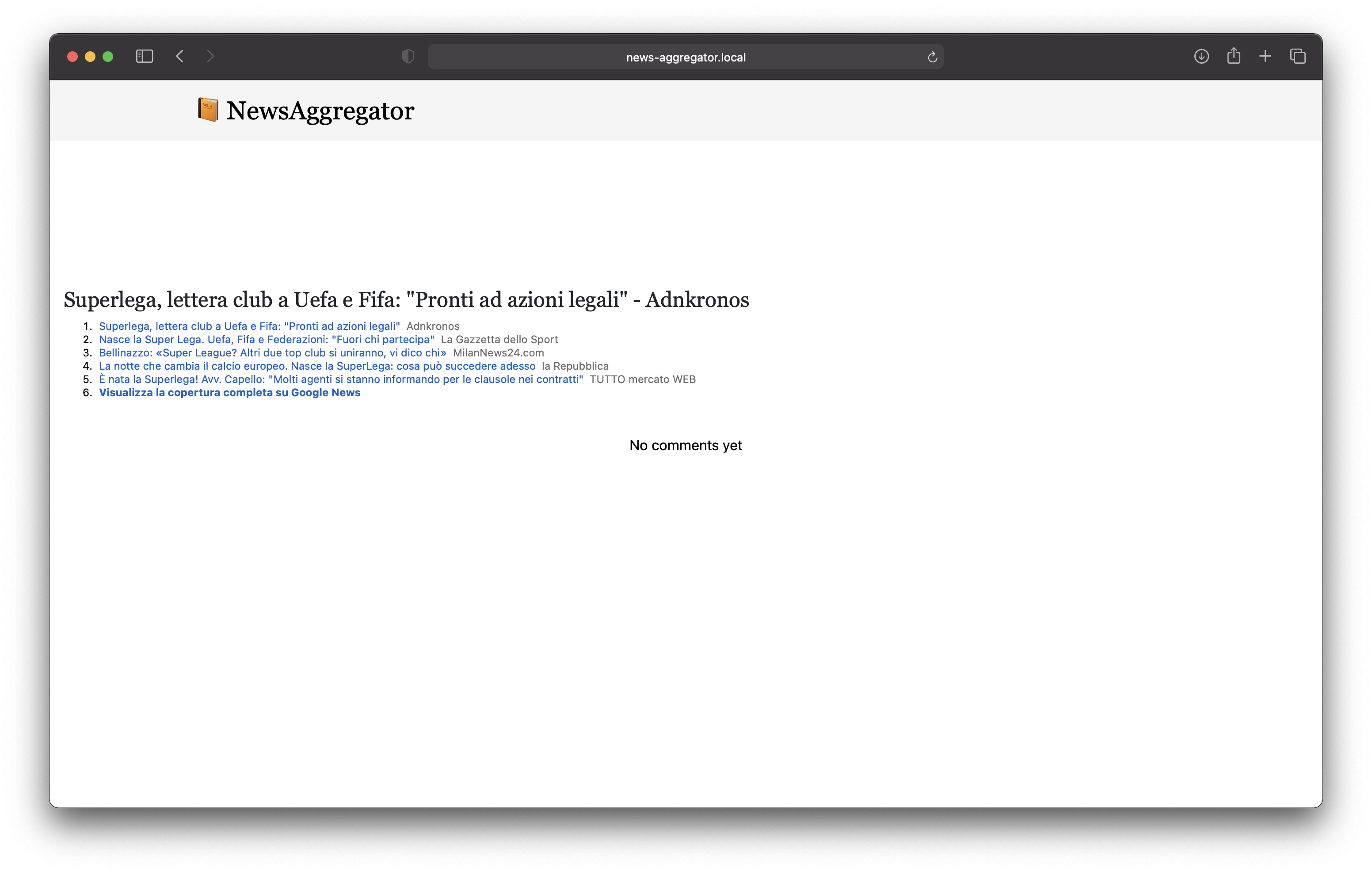Open the "È nata la Superlega" Capello link
Viewport: 1372px width, 873px height.
point(341,379)
